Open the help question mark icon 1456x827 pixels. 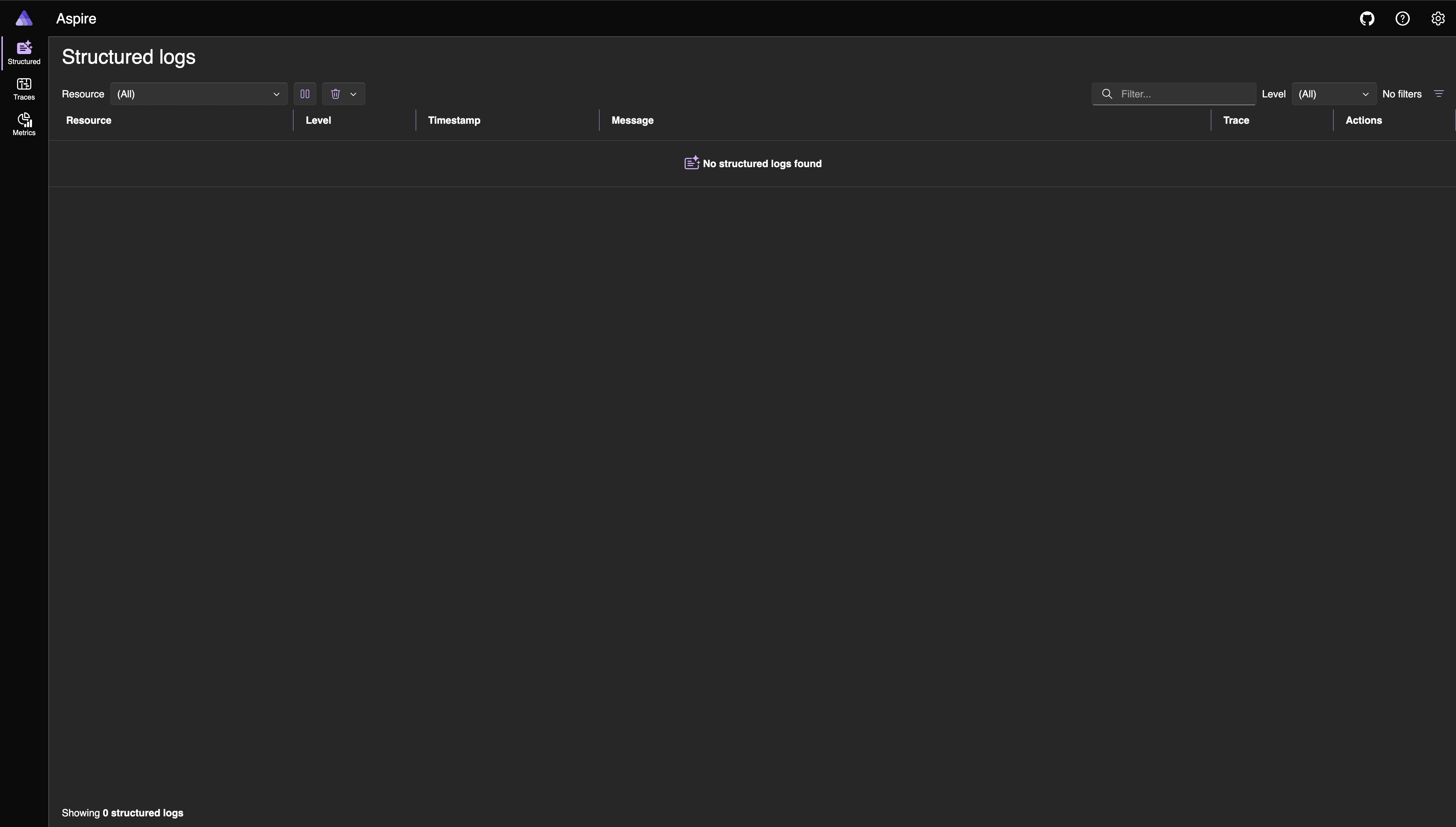[x=1402, y=19]
